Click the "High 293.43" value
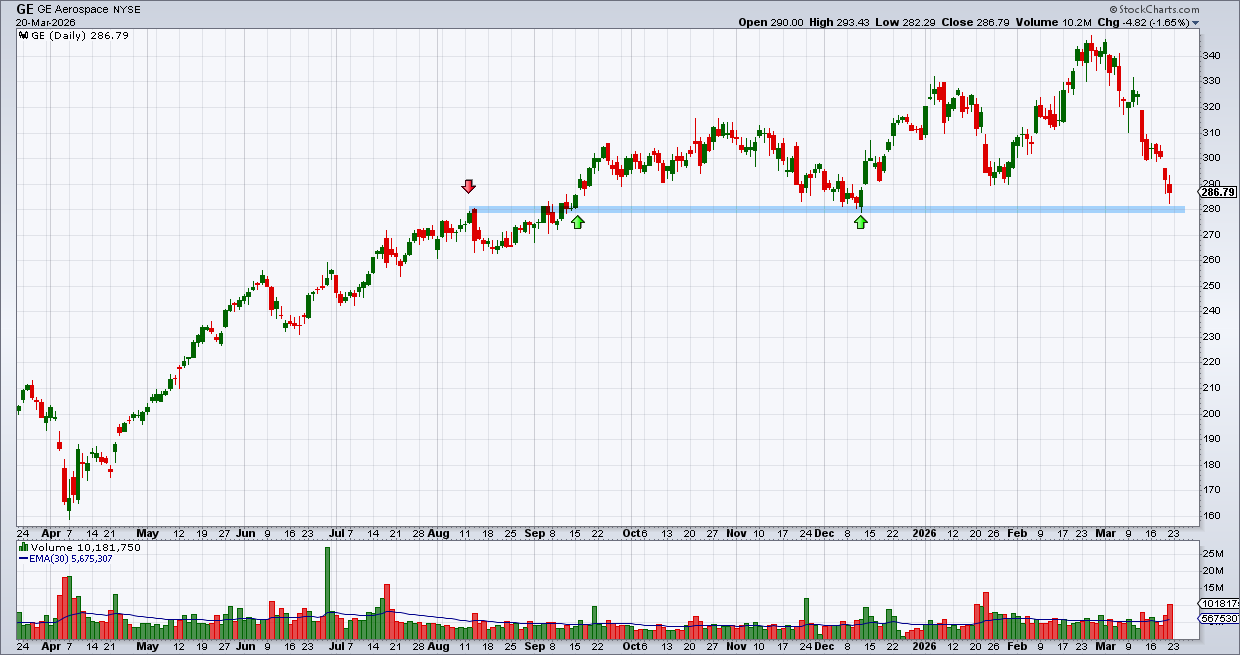The image size is (1240, 655). coord(841,22)
